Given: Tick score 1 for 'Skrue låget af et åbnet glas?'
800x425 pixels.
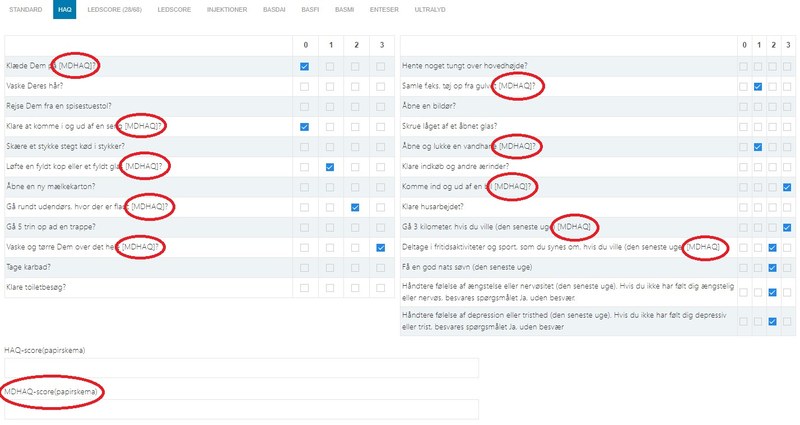Looking at the screenshot, I should (x=758, y=127).
